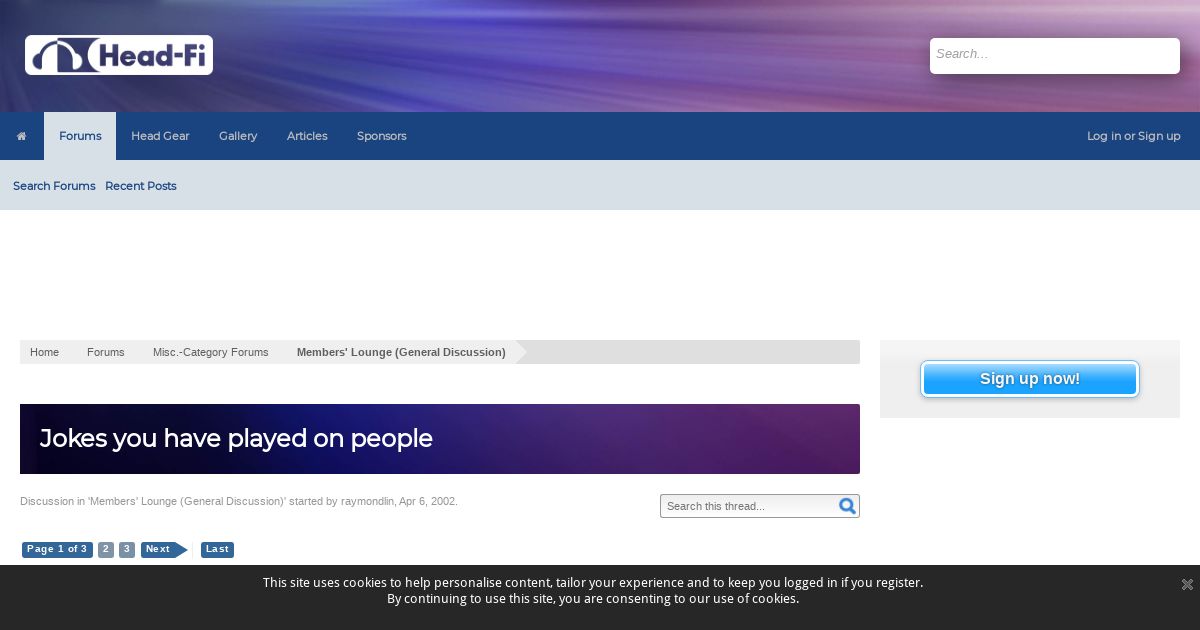View Recent Posts
Screen dimensions: 1200x630
click(141, 186)
